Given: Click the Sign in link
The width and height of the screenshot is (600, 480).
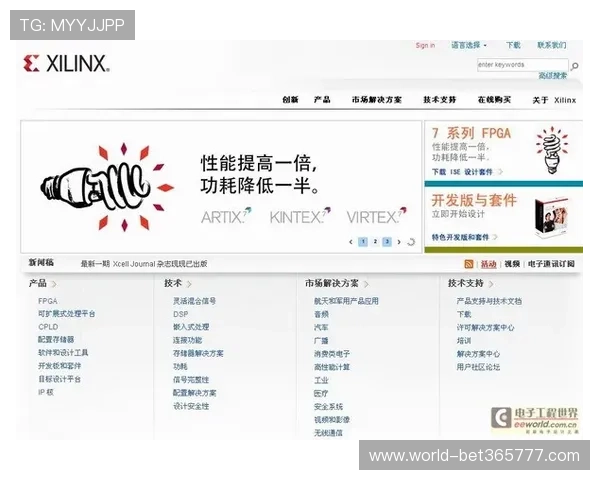Looking at the screenshot, I should pyautogui.click(x=425, y=45).
